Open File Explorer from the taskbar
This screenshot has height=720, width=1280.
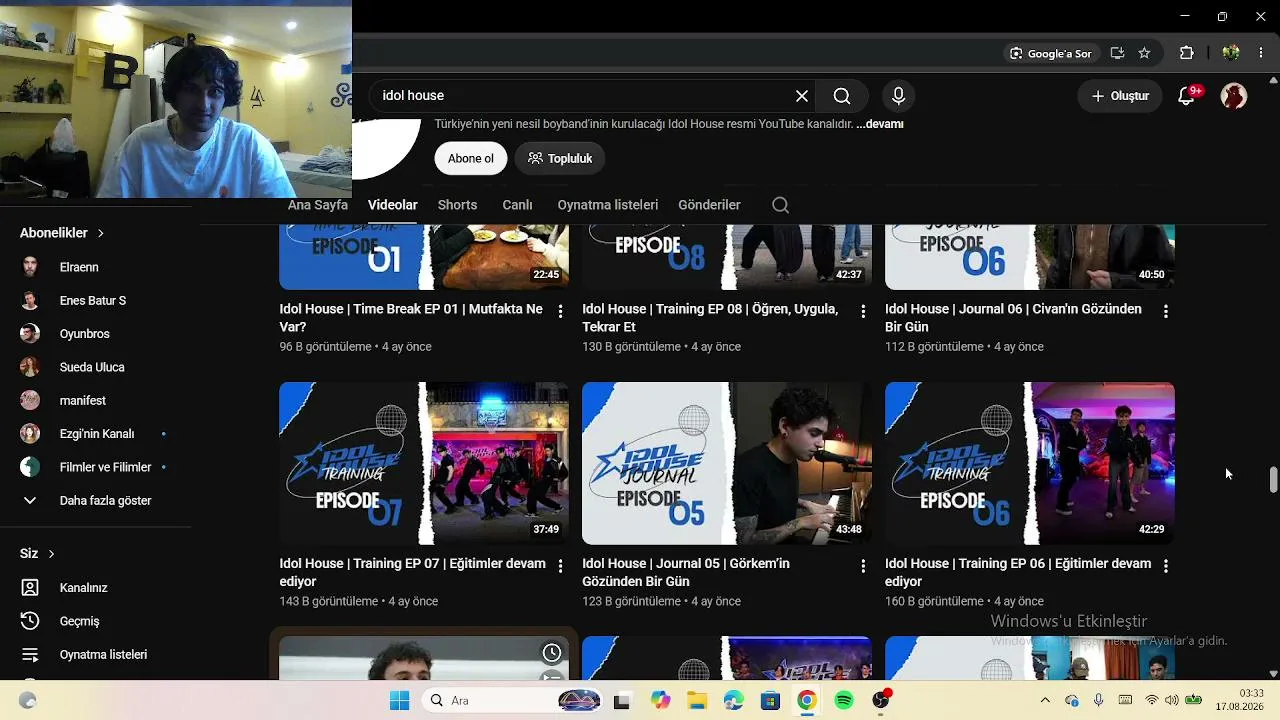[x=695, y=700]
